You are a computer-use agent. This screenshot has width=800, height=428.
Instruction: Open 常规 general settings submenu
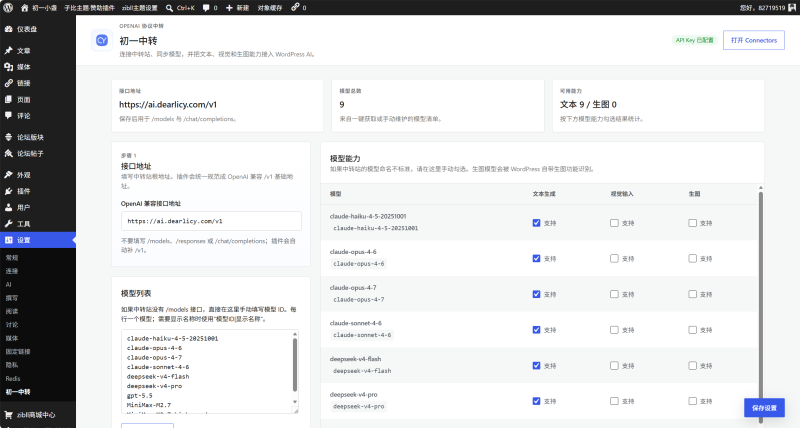pos(12,258)
